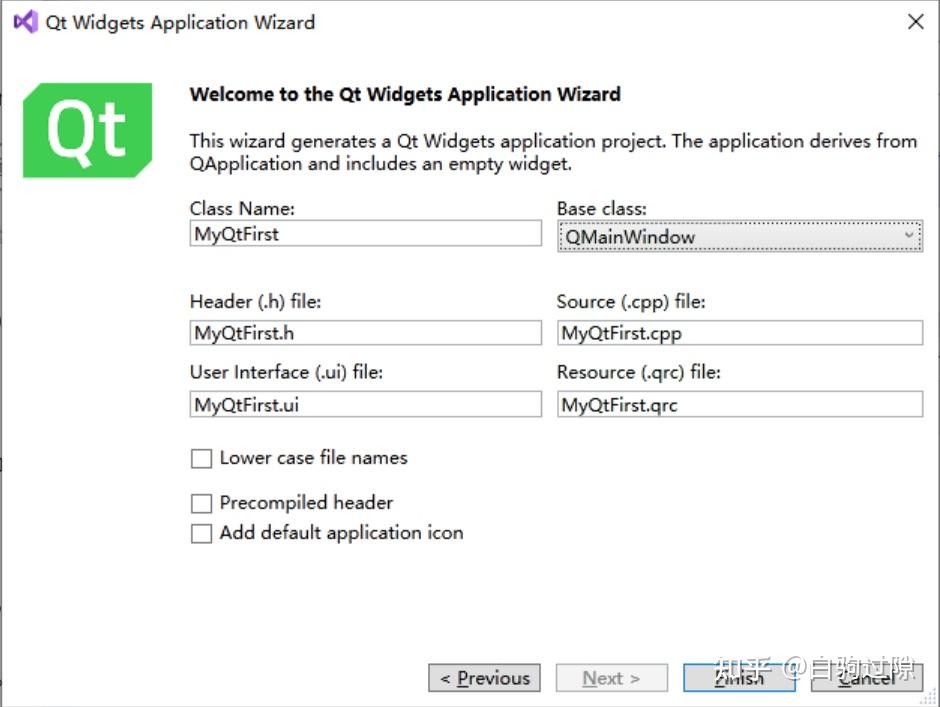
Task: Enable Precompiled header option
Action: (201, 503)
